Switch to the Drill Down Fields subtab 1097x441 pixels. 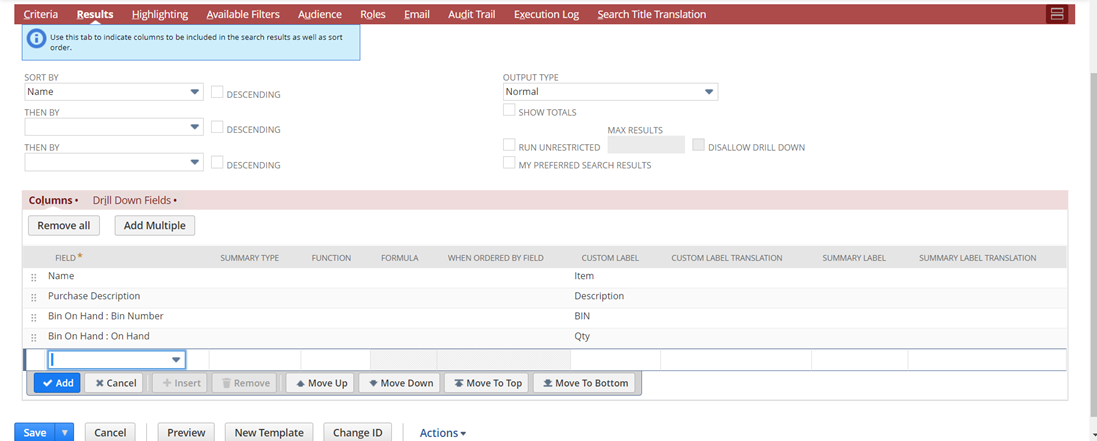[134, 200]
